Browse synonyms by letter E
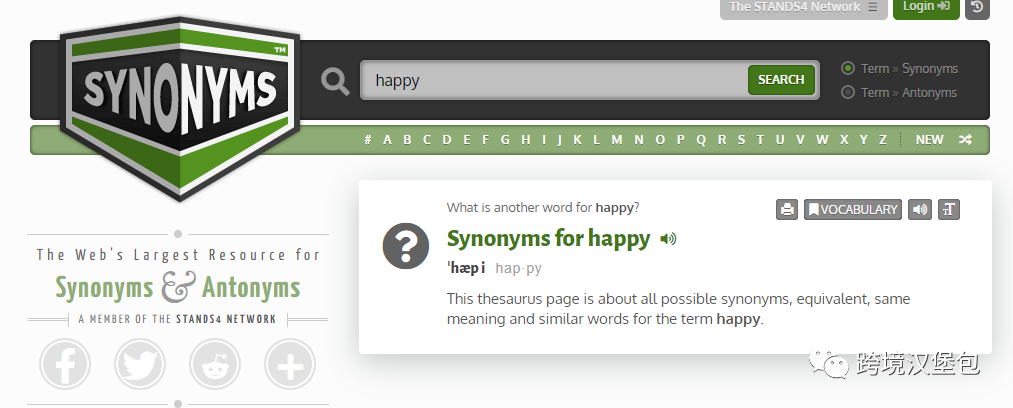The image size is (1013, 408). point(466,139)
